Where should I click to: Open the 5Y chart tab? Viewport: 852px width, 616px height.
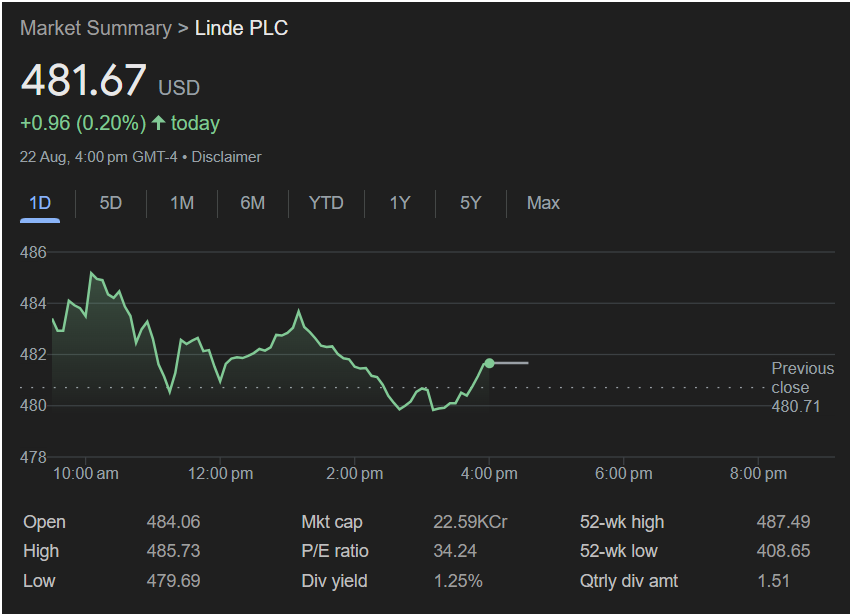(x=471, y=203)
